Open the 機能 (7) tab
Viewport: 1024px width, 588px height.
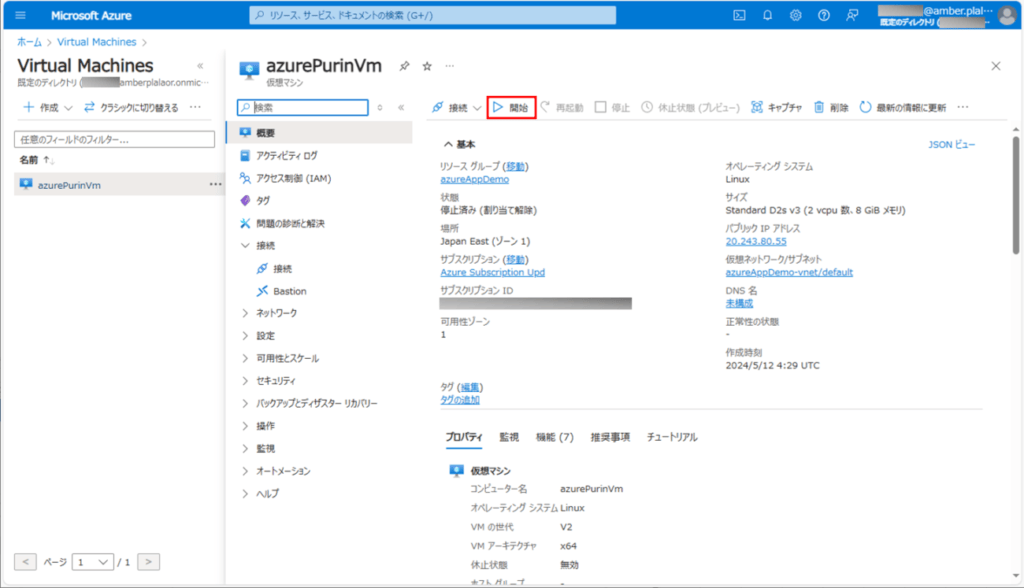point(555,436)
